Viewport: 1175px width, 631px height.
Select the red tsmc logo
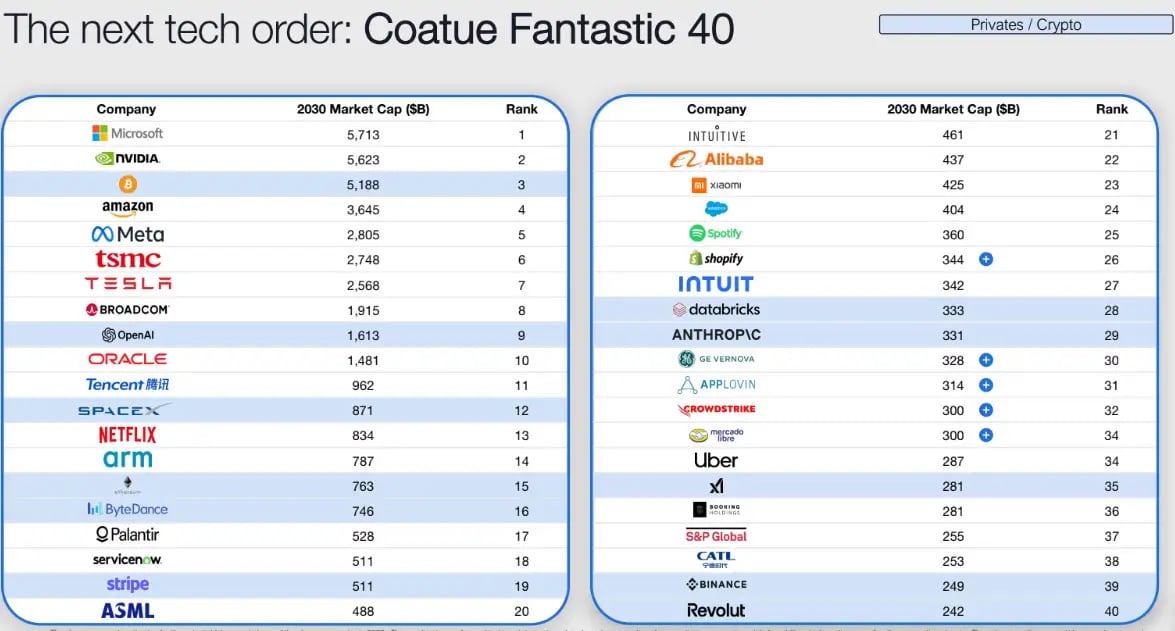click(127, 259)
